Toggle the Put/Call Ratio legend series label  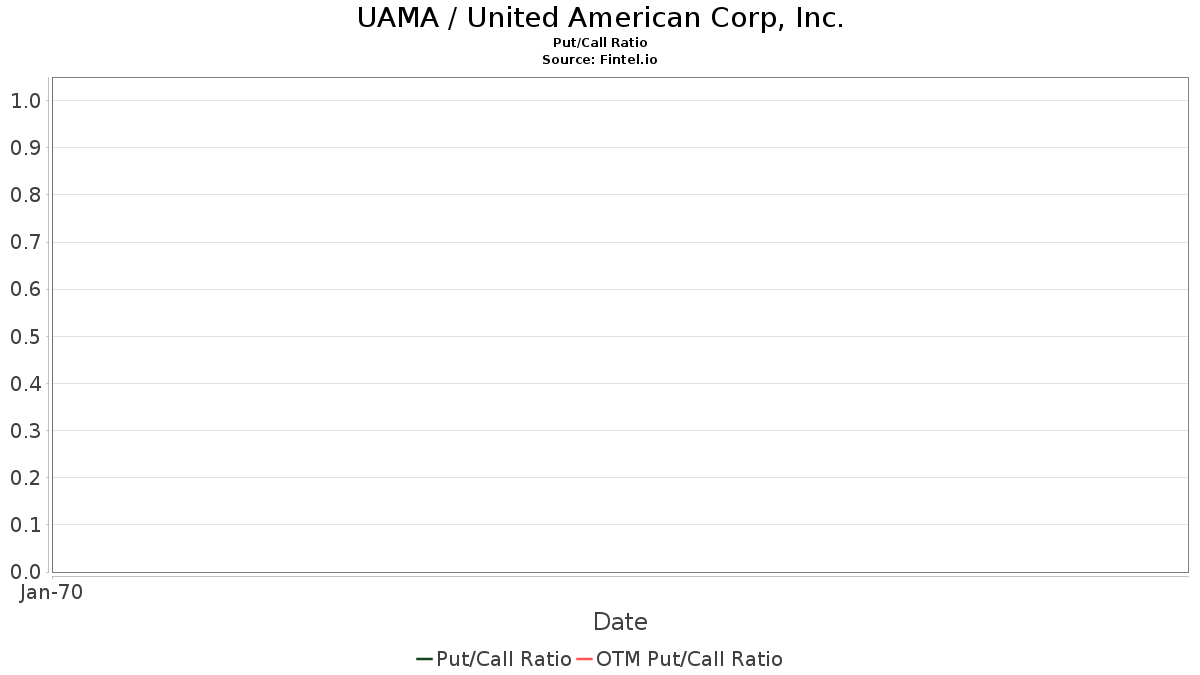tap(504, 659)
